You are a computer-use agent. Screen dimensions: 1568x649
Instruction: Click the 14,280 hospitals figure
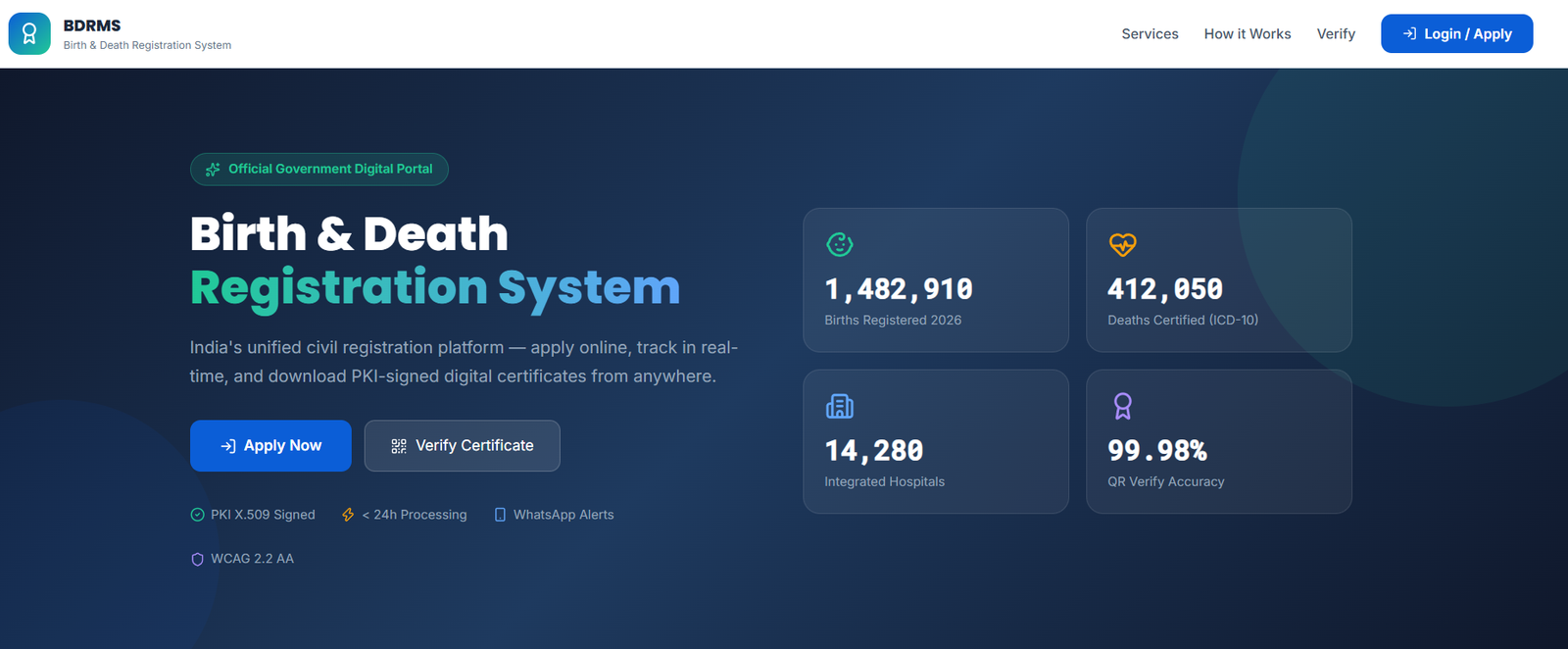[x=874, y=451]
